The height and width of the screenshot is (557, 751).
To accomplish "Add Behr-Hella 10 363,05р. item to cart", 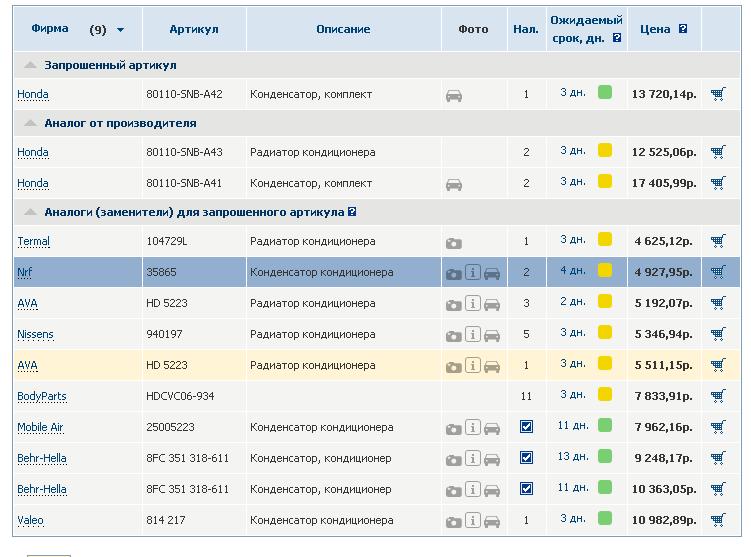I will pos(718,489).
